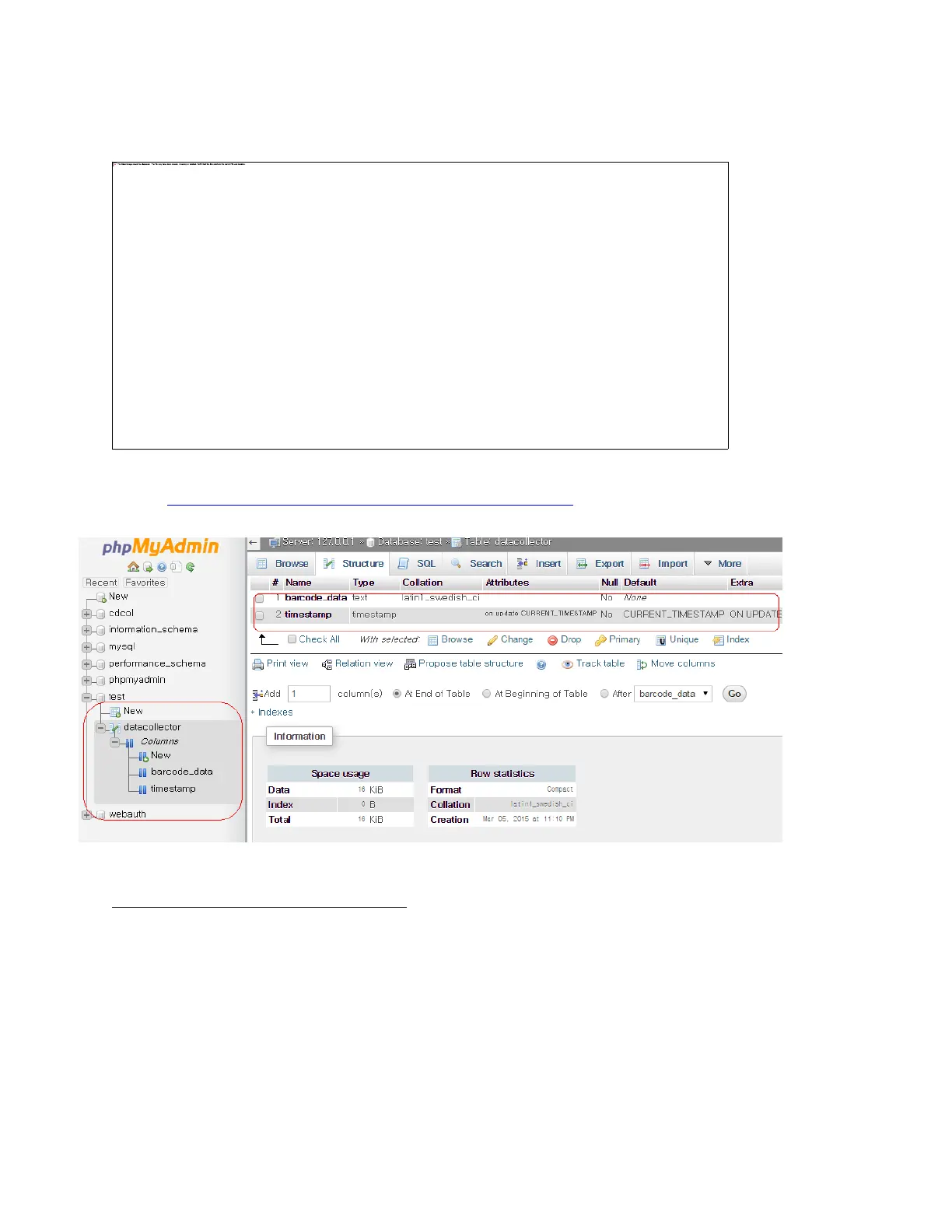Click the Browse icon in With selected row
This screenshot has width=952, height=1232.
(432, 640)
